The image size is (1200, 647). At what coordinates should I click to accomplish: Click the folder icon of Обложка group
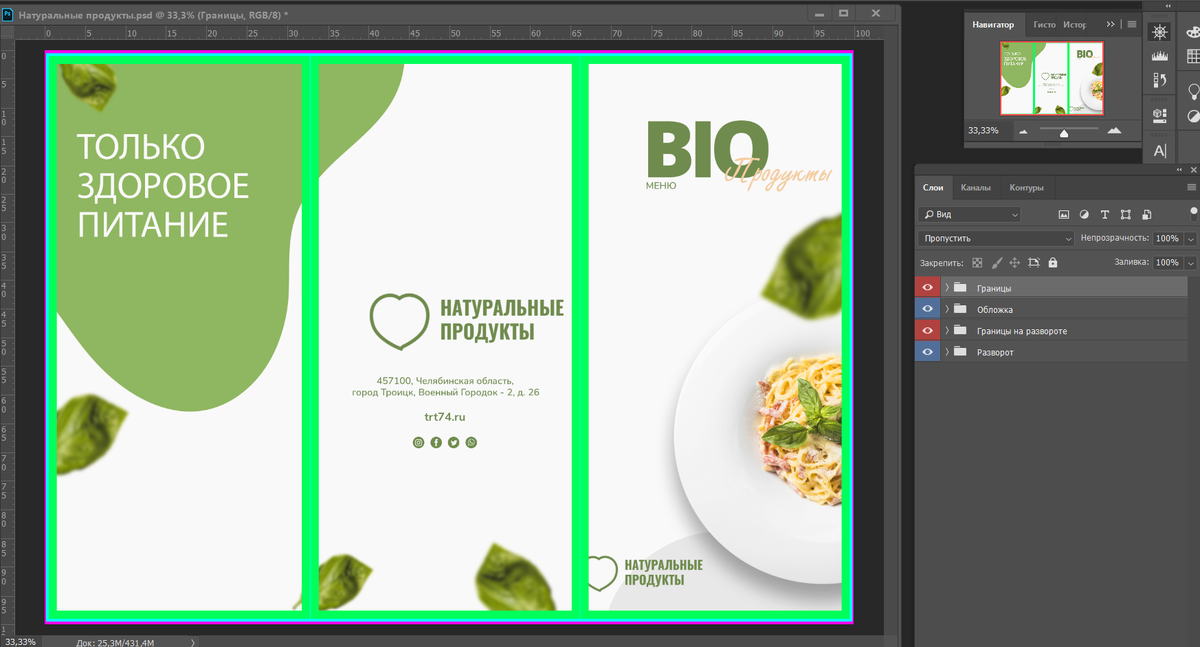(961, 309)
